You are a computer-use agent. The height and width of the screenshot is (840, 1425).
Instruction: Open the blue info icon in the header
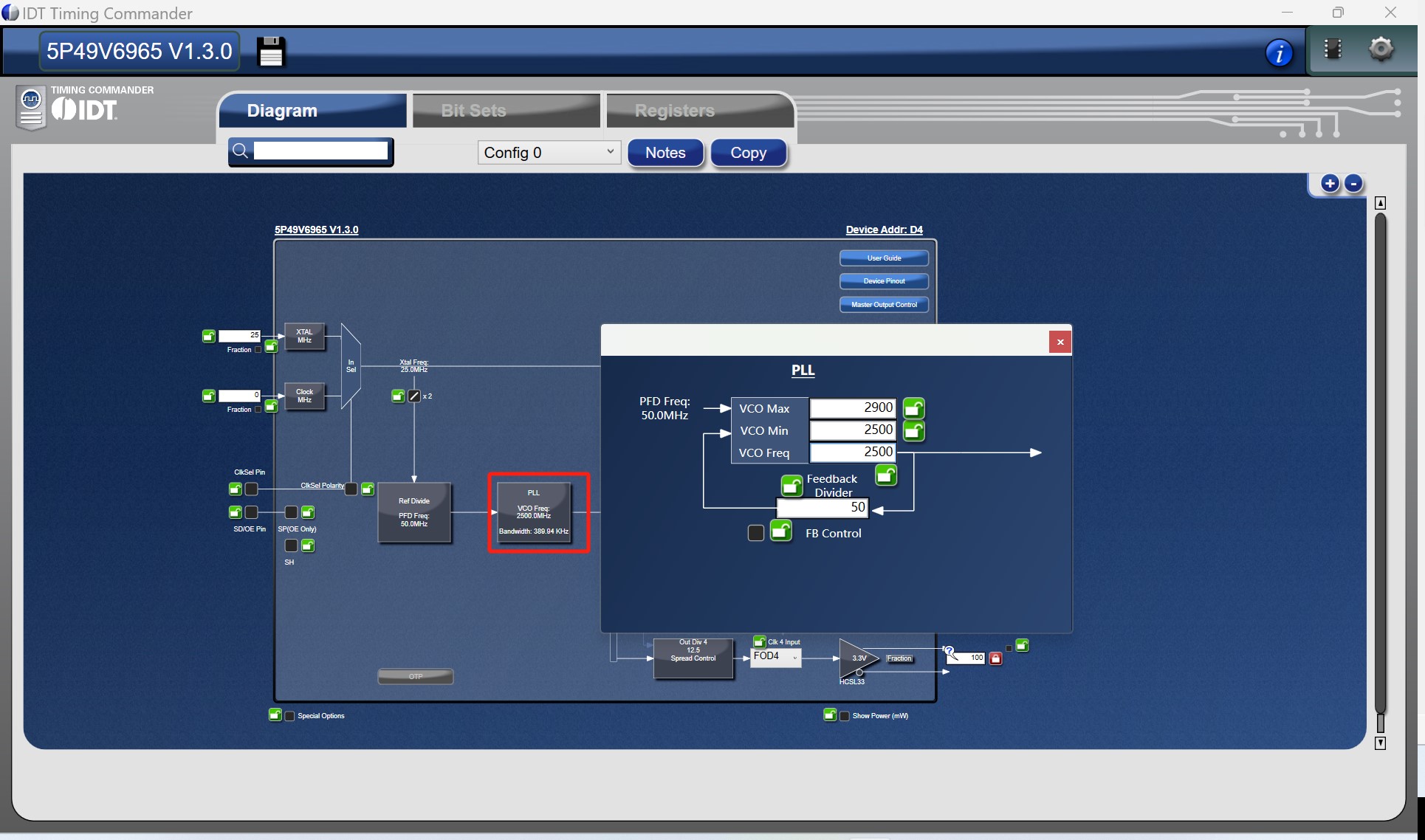tap(1279, 52)
